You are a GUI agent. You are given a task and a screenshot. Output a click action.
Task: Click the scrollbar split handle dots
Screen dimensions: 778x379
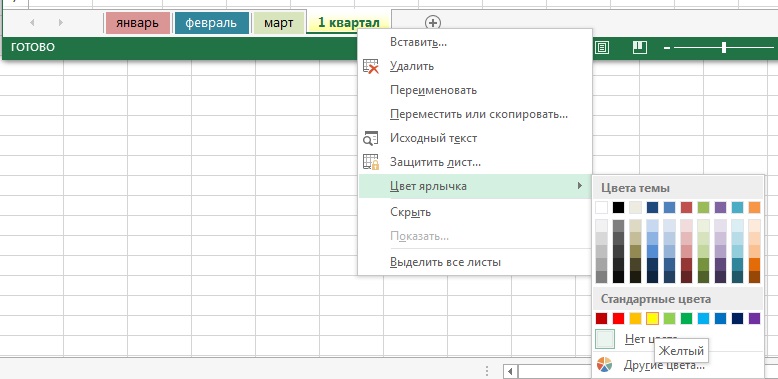point(487,371)
